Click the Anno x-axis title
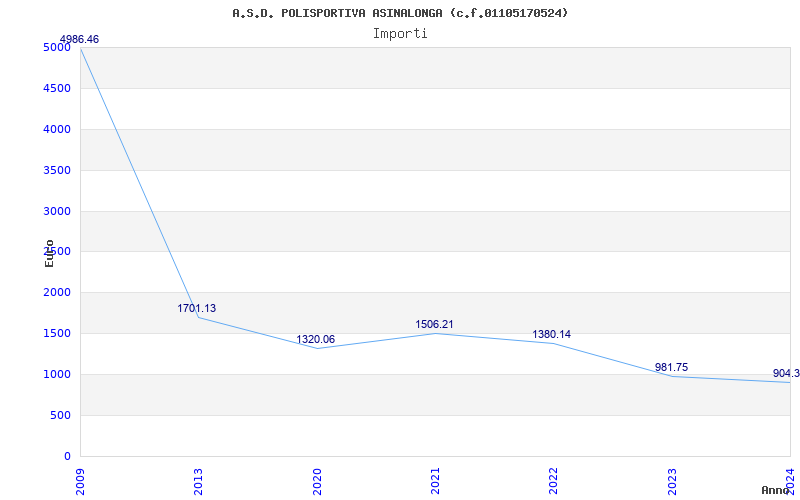Image resolution: width=800 pixels, height=500 pixels. point(776,490)
